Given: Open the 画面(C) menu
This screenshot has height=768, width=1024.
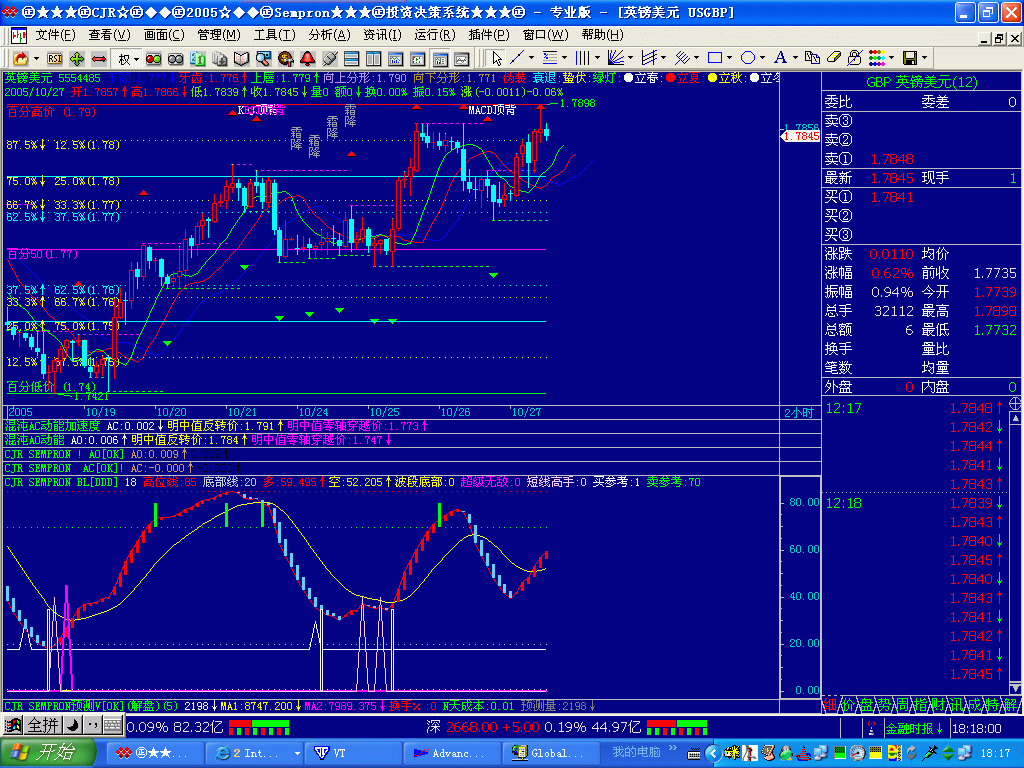Looking at the screenshot, I should (x=164, y=35).
